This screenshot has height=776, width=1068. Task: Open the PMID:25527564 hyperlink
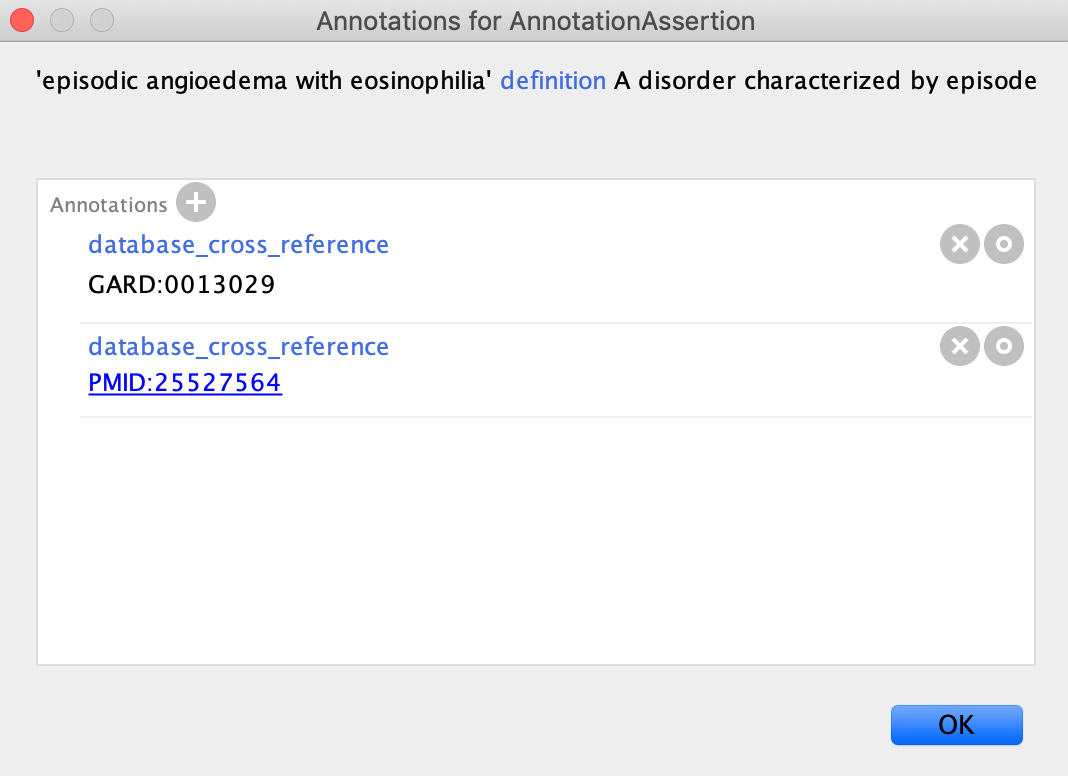185,382
